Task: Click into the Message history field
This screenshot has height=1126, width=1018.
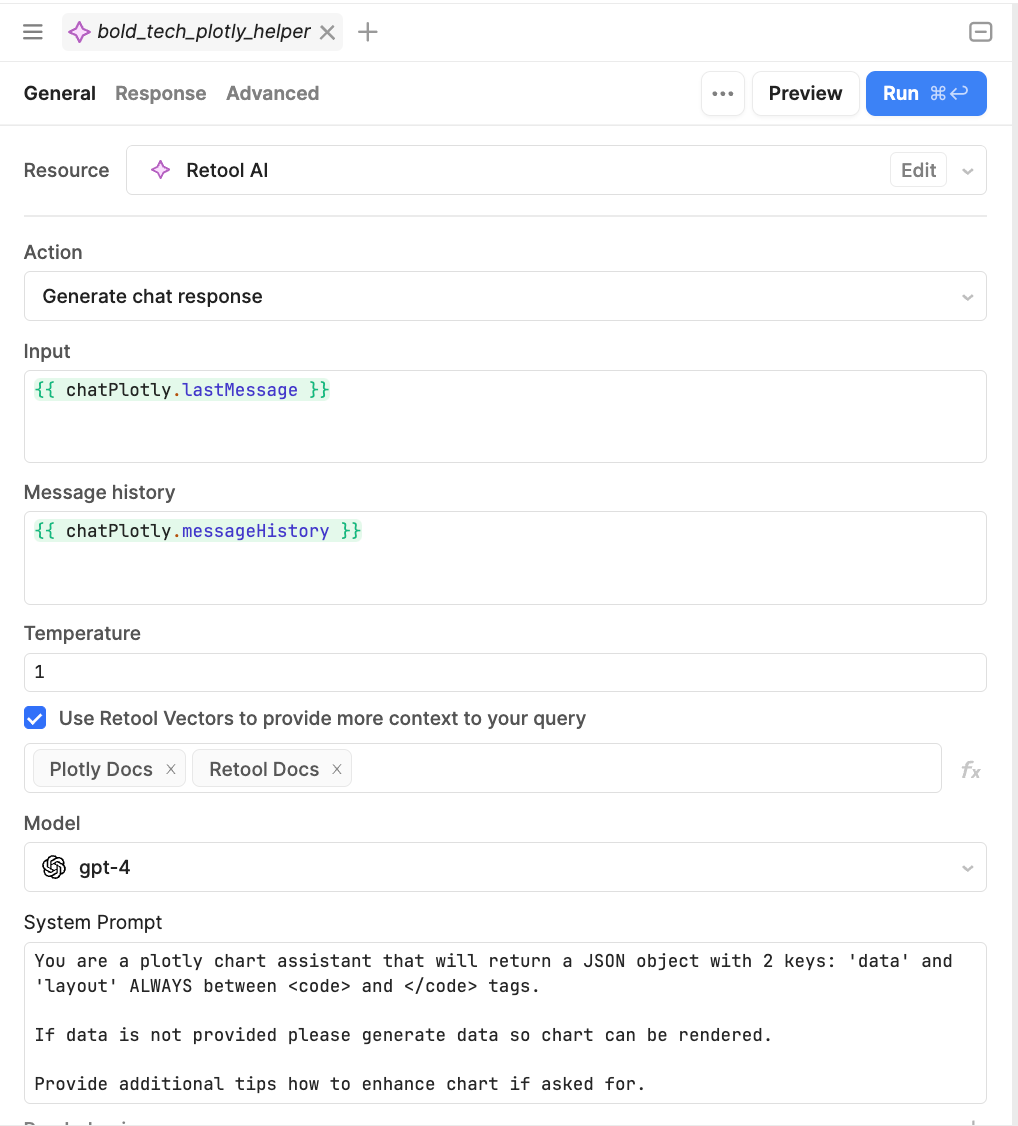Action: pyautogui.click(x=505, y=558)
